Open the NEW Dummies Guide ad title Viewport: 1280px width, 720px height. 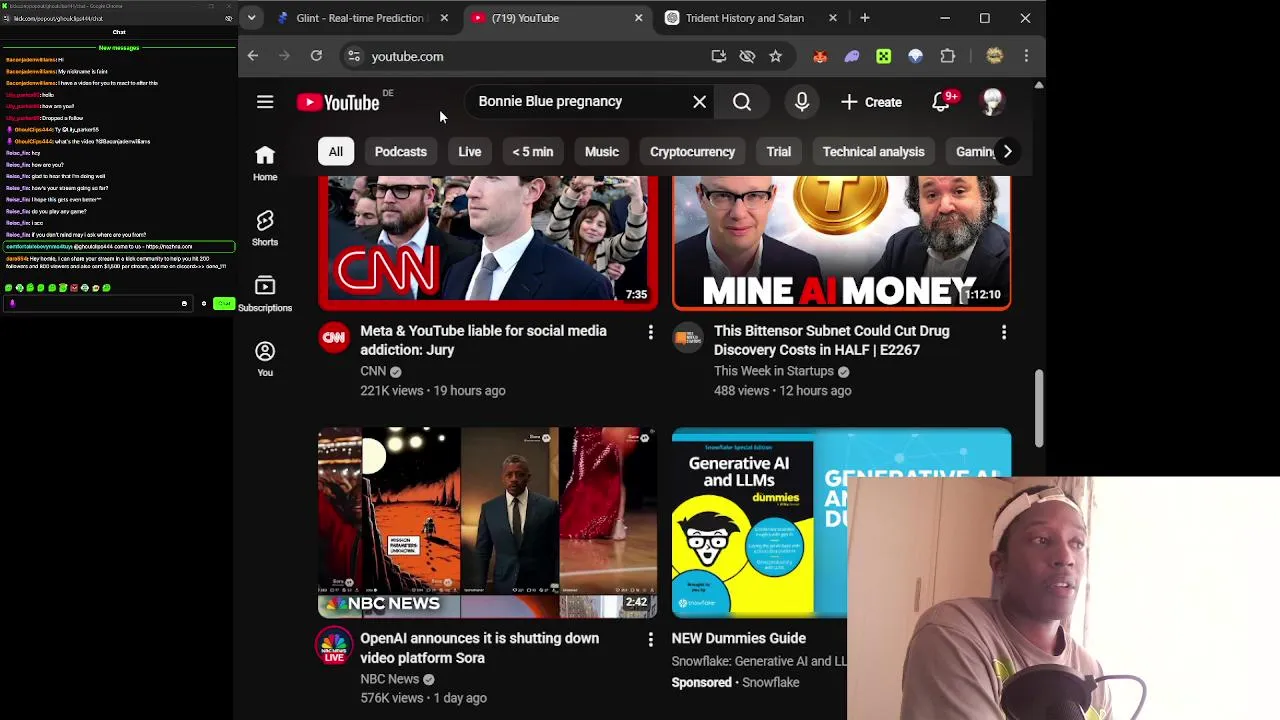click(x=739, y=638)
